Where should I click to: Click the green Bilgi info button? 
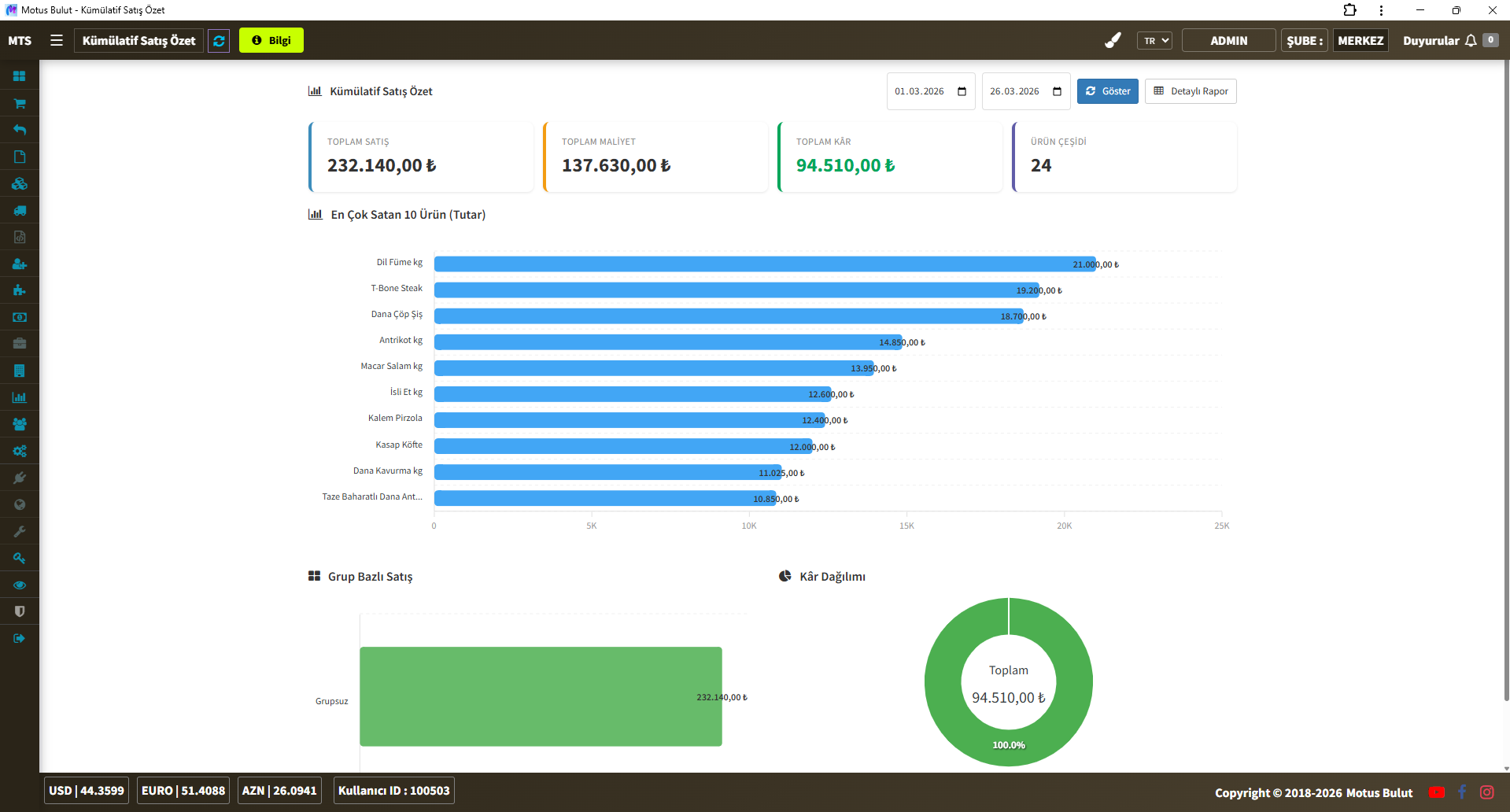[x=271, y=40]
